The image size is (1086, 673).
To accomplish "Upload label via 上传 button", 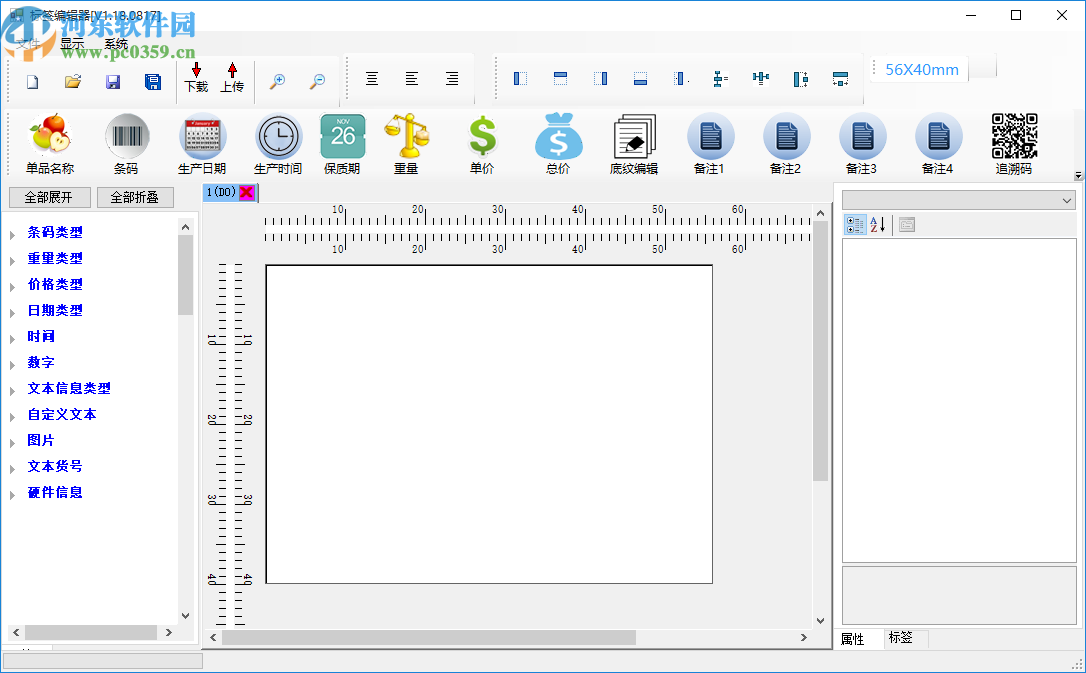I will coord(232,78).
